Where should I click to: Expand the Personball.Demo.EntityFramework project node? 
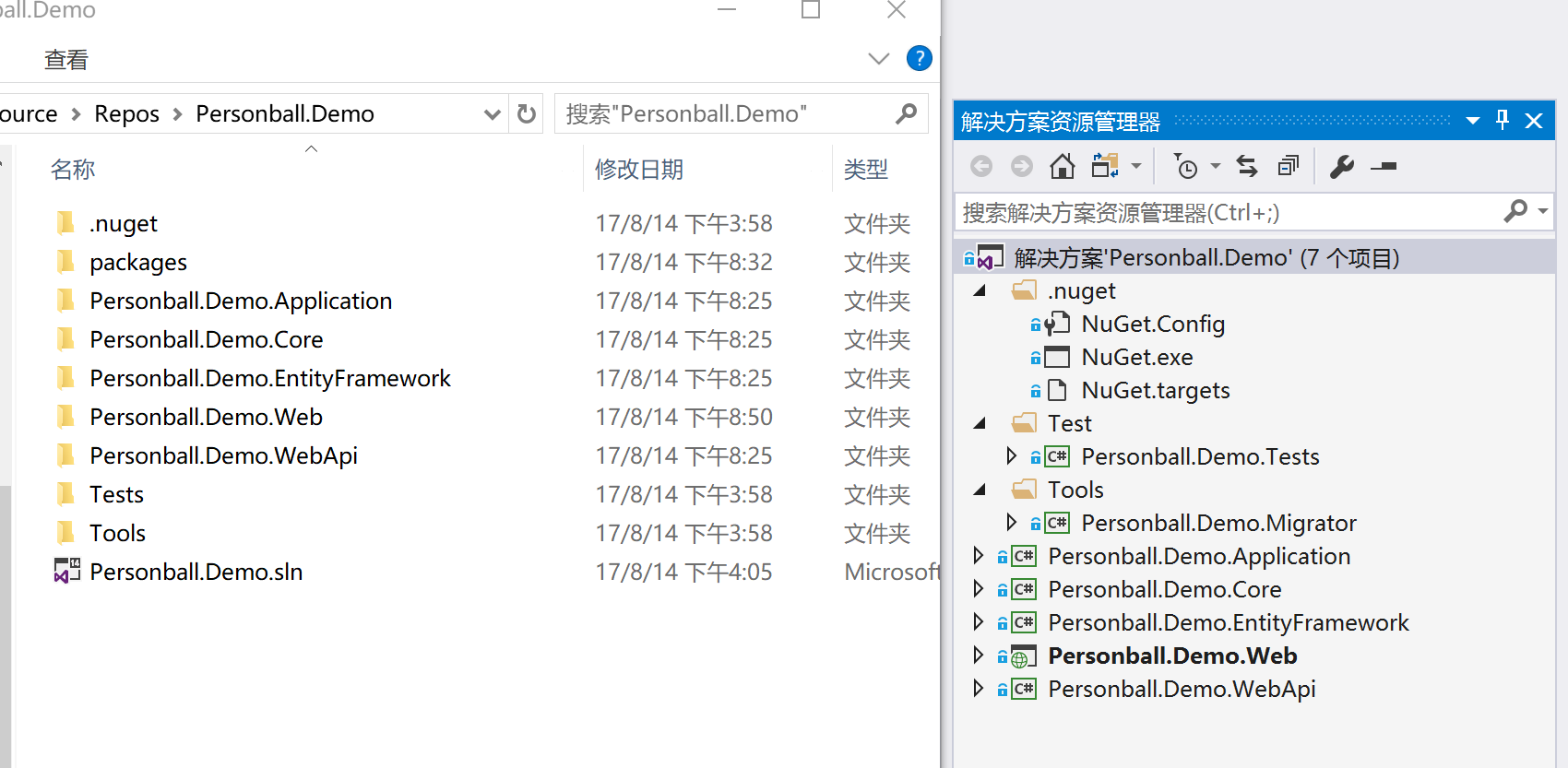click(978, 621)
